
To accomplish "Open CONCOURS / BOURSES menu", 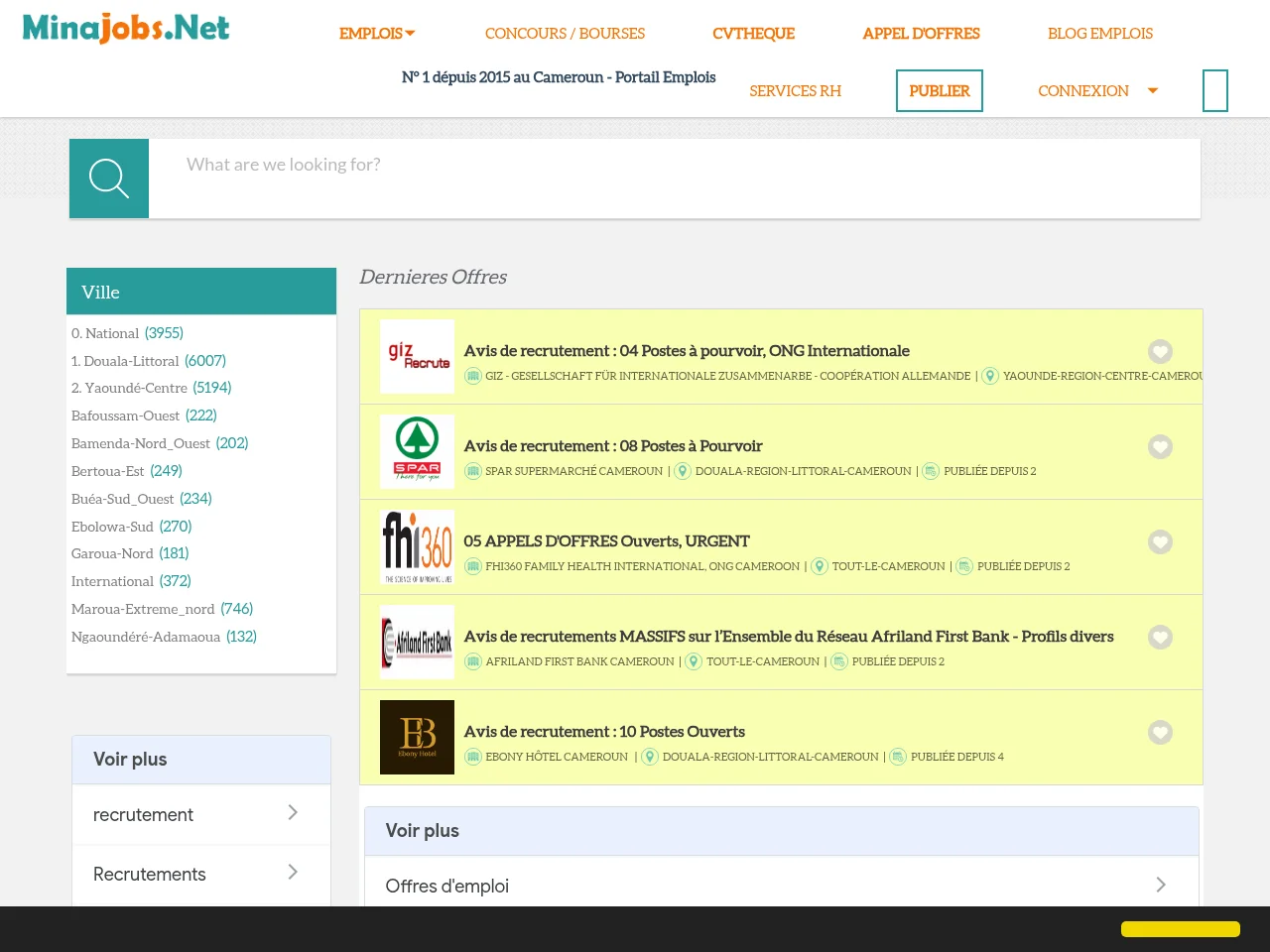I will click(565, 34).
